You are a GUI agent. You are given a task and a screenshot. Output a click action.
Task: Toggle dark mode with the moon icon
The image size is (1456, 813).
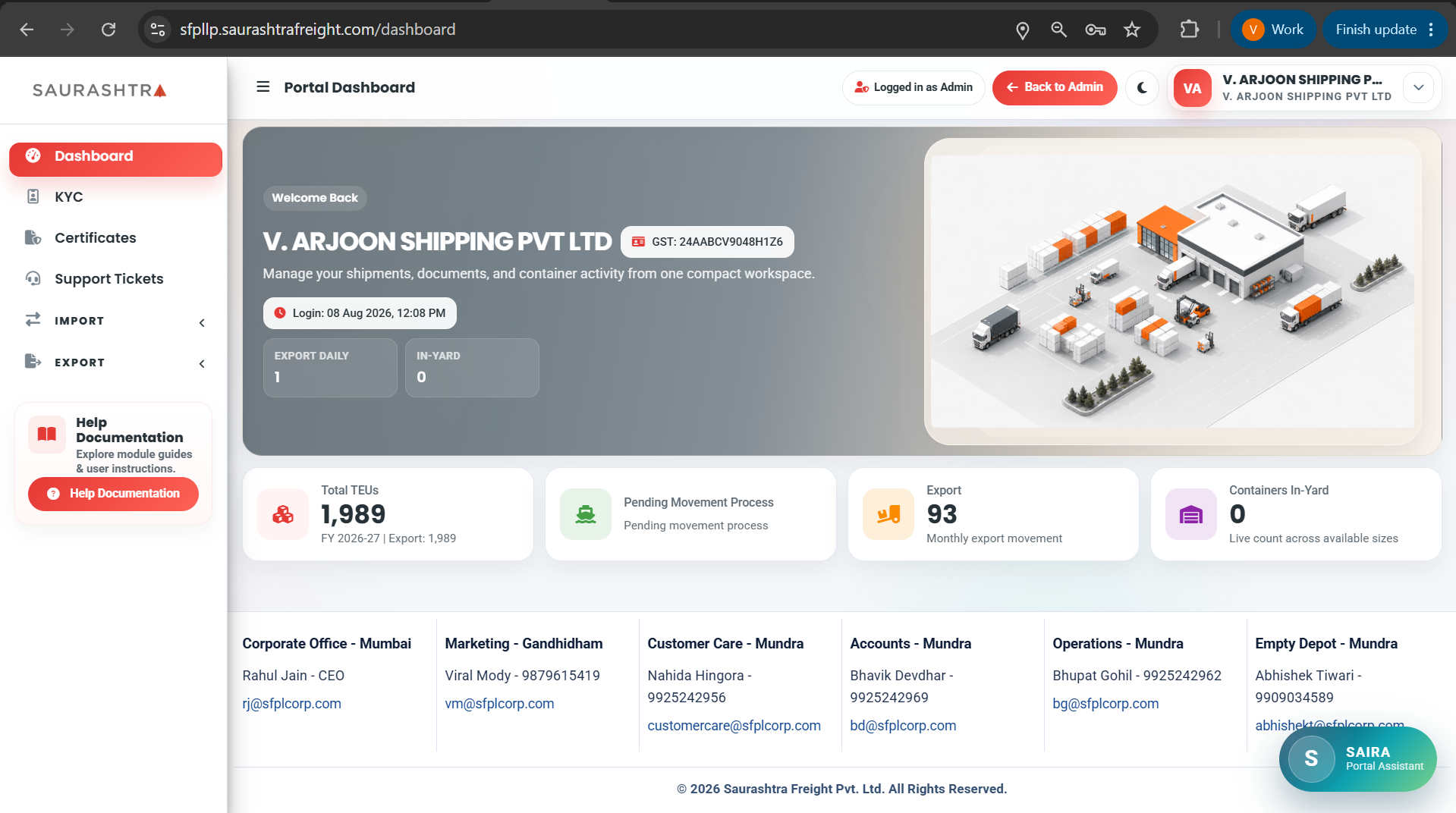point(1142,88)
